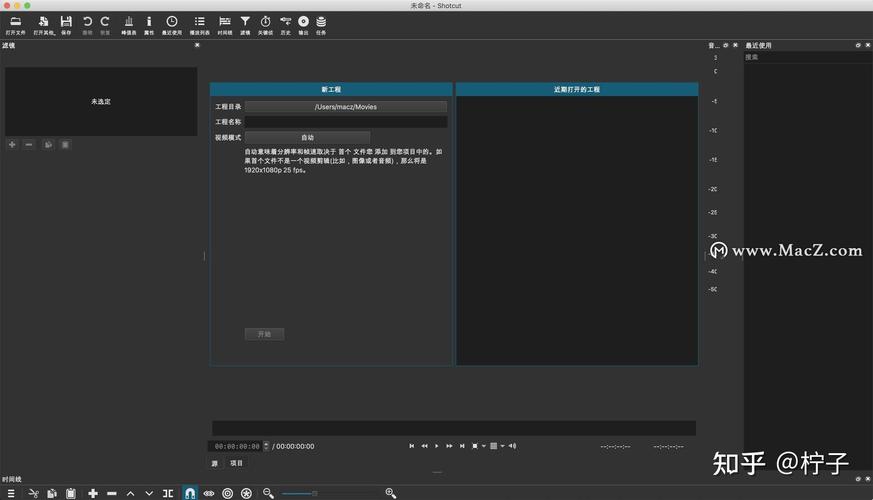Click the timeline Append plus icon
This screenshot has height=500, width=873.
point(93,493)
